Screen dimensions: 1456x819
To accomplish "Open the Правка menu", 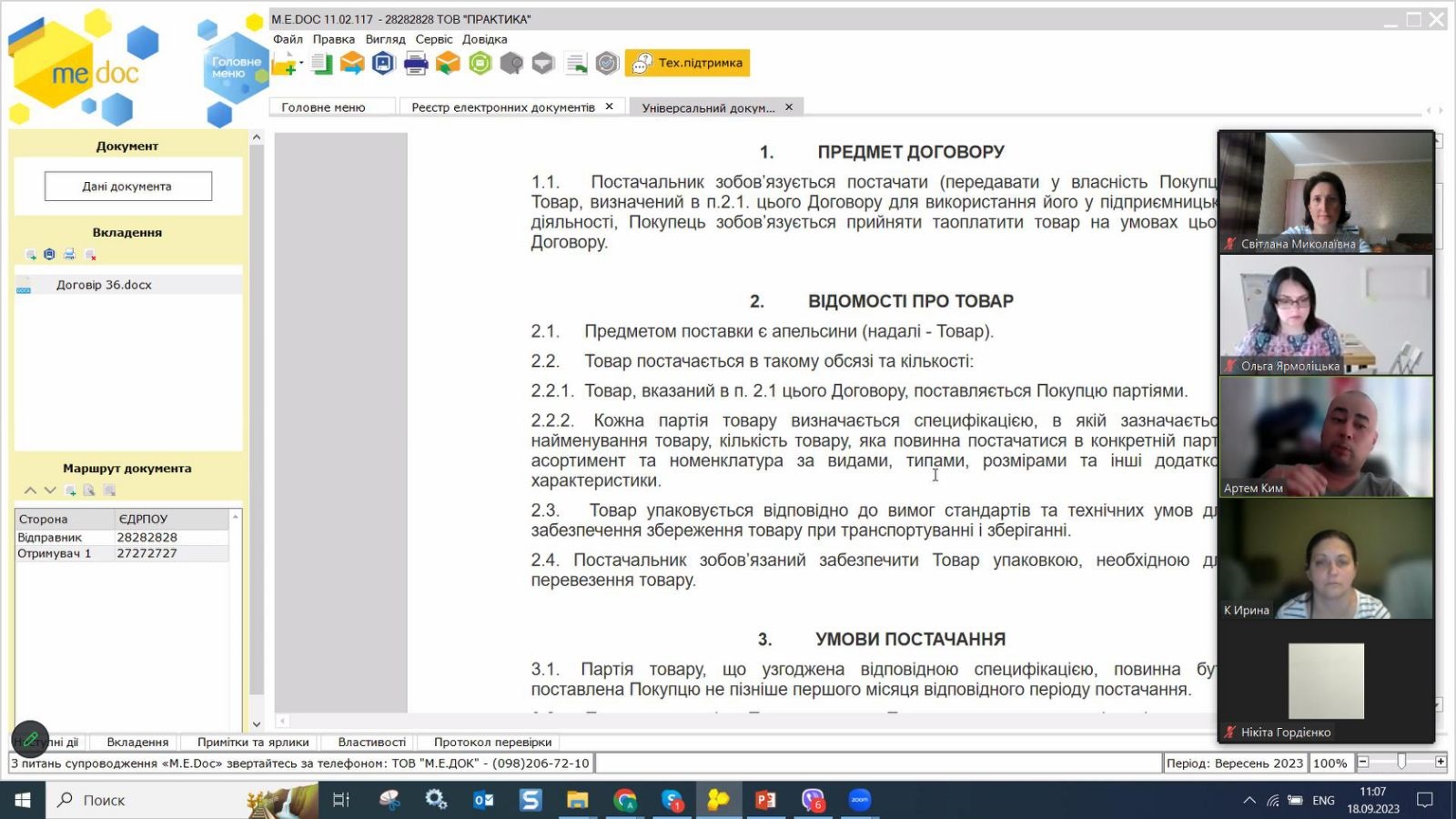I will point(334,39).
